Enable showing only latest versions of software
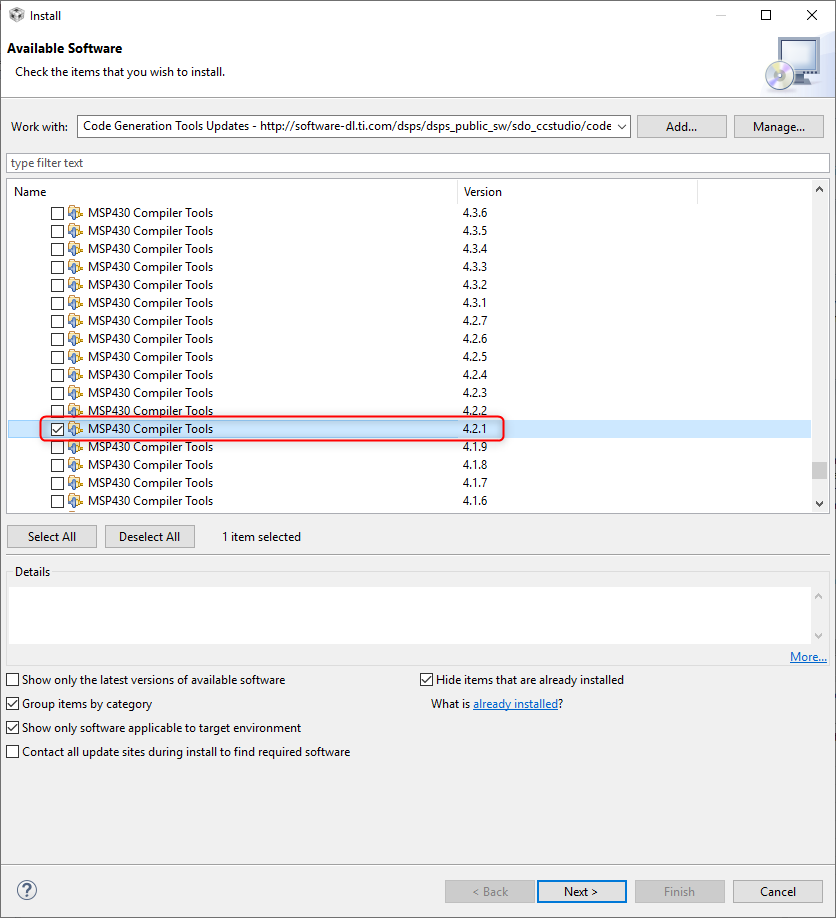This screenshot has width=836, height=918. 12,679
